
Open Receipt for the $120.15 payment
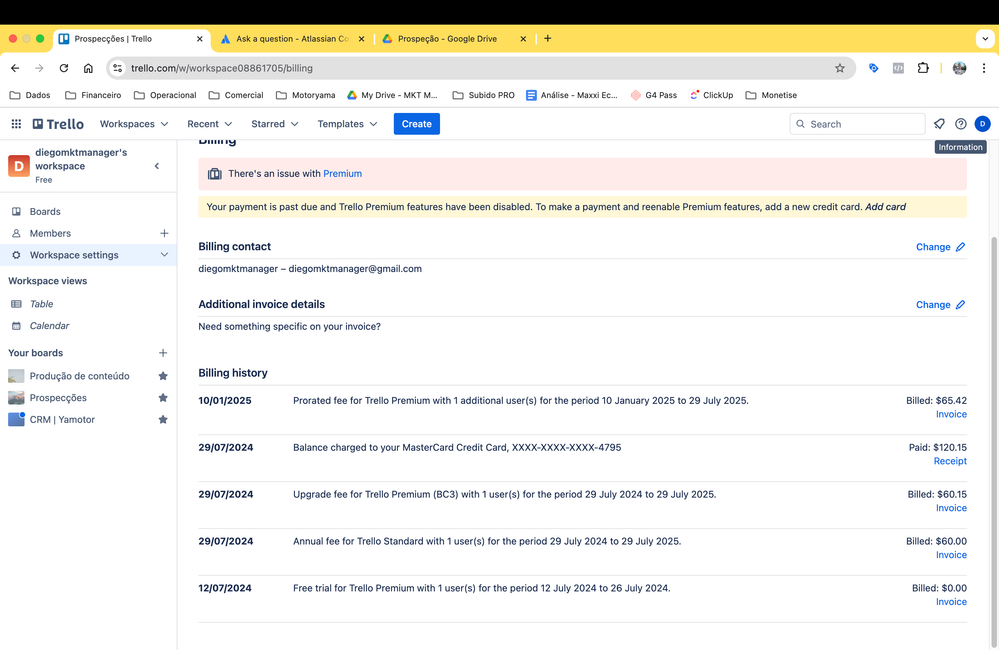pyautogui.click(x=950, y=461)
